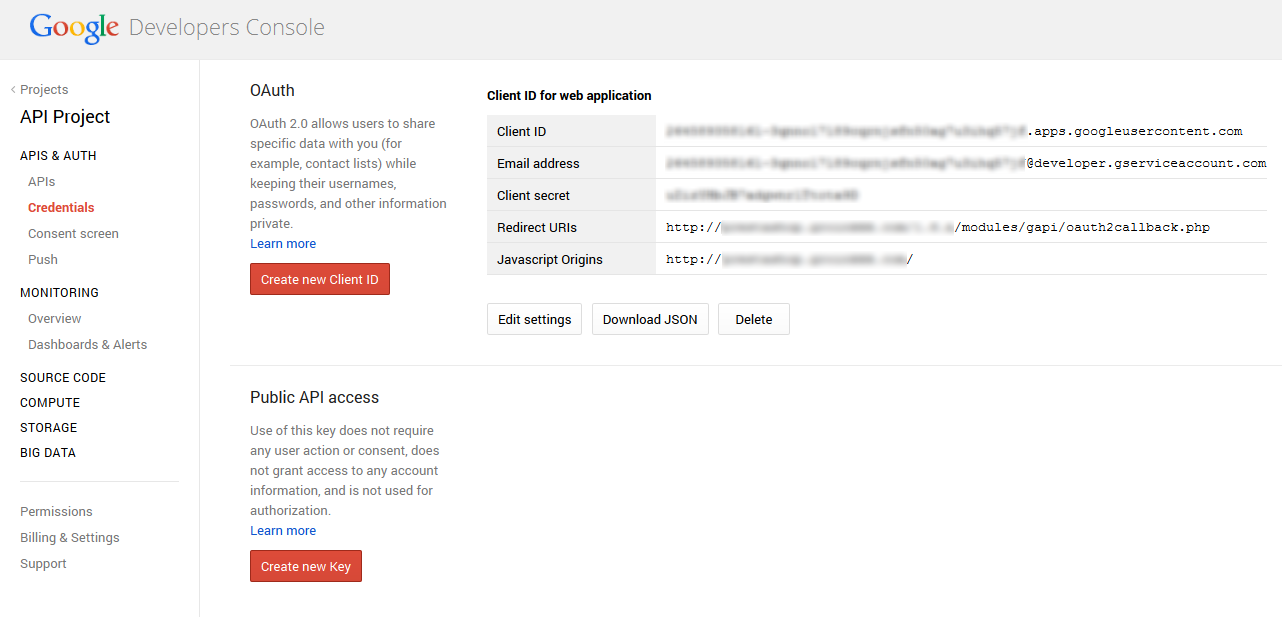Open the Push sidebar item

tap(43, 260)
